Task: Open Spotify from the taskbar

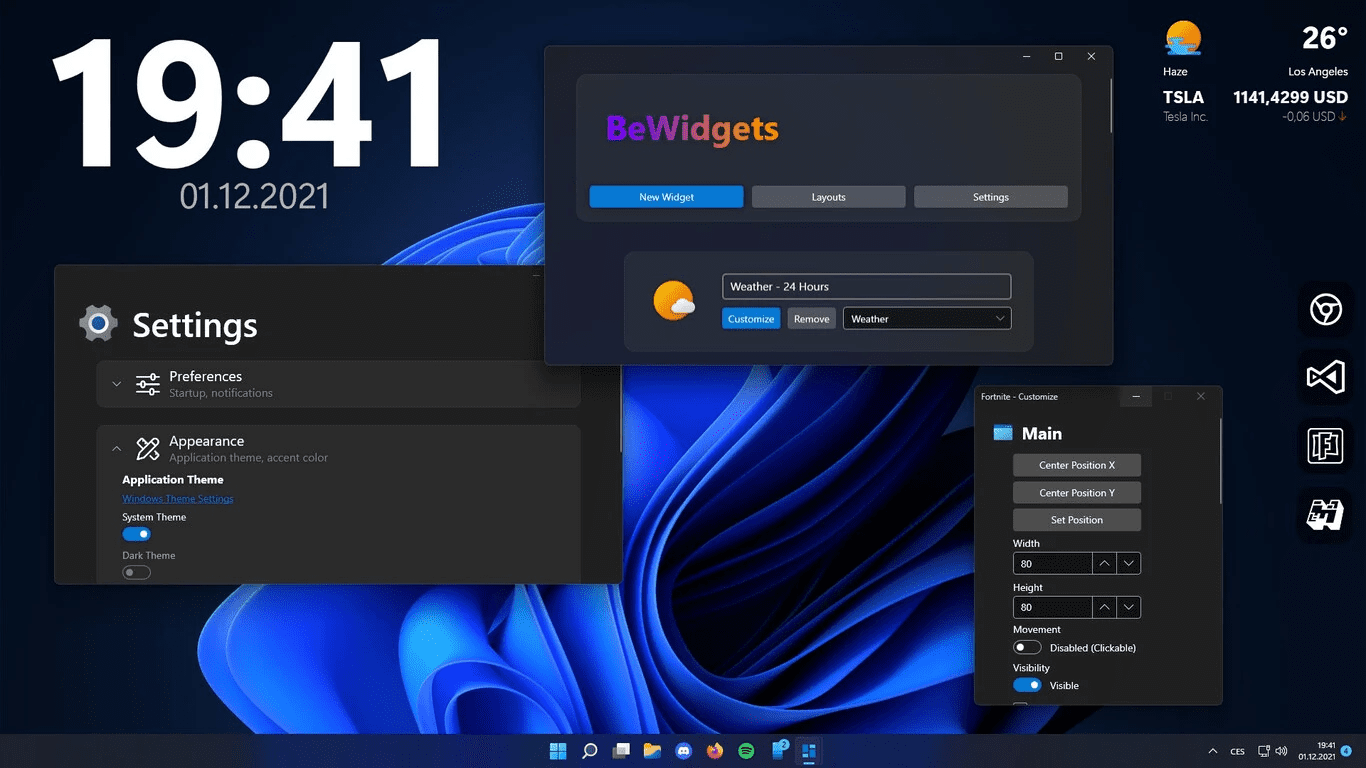Action: 747,751
